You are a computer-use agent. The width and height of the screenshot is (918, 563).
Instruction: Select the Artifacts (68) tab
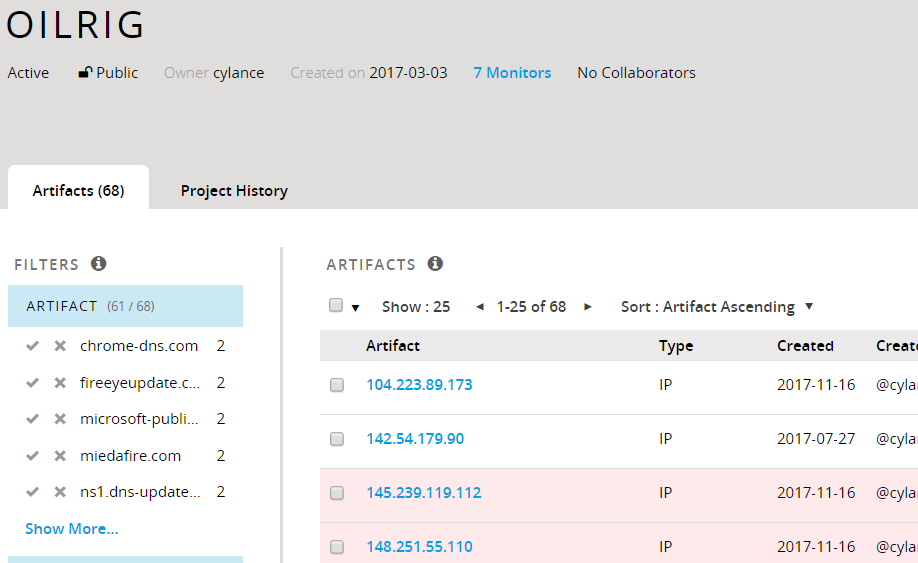click(x=78, y=190)
